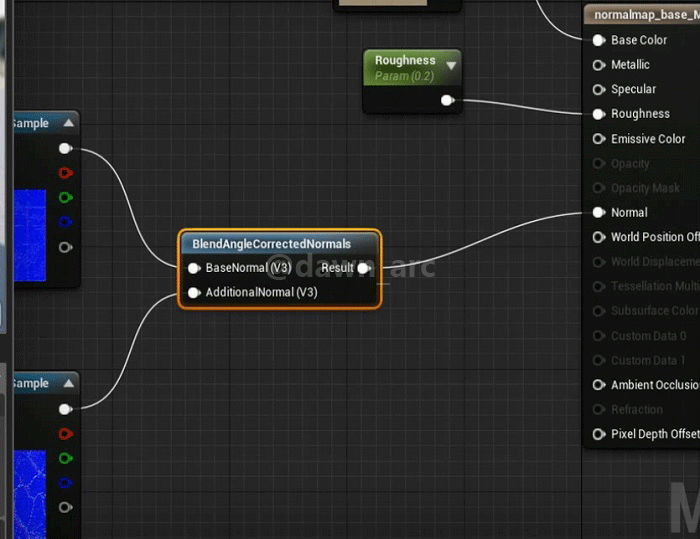Click the Result output pin of blend node
The image size is (700, 539).
pos(364,268)
